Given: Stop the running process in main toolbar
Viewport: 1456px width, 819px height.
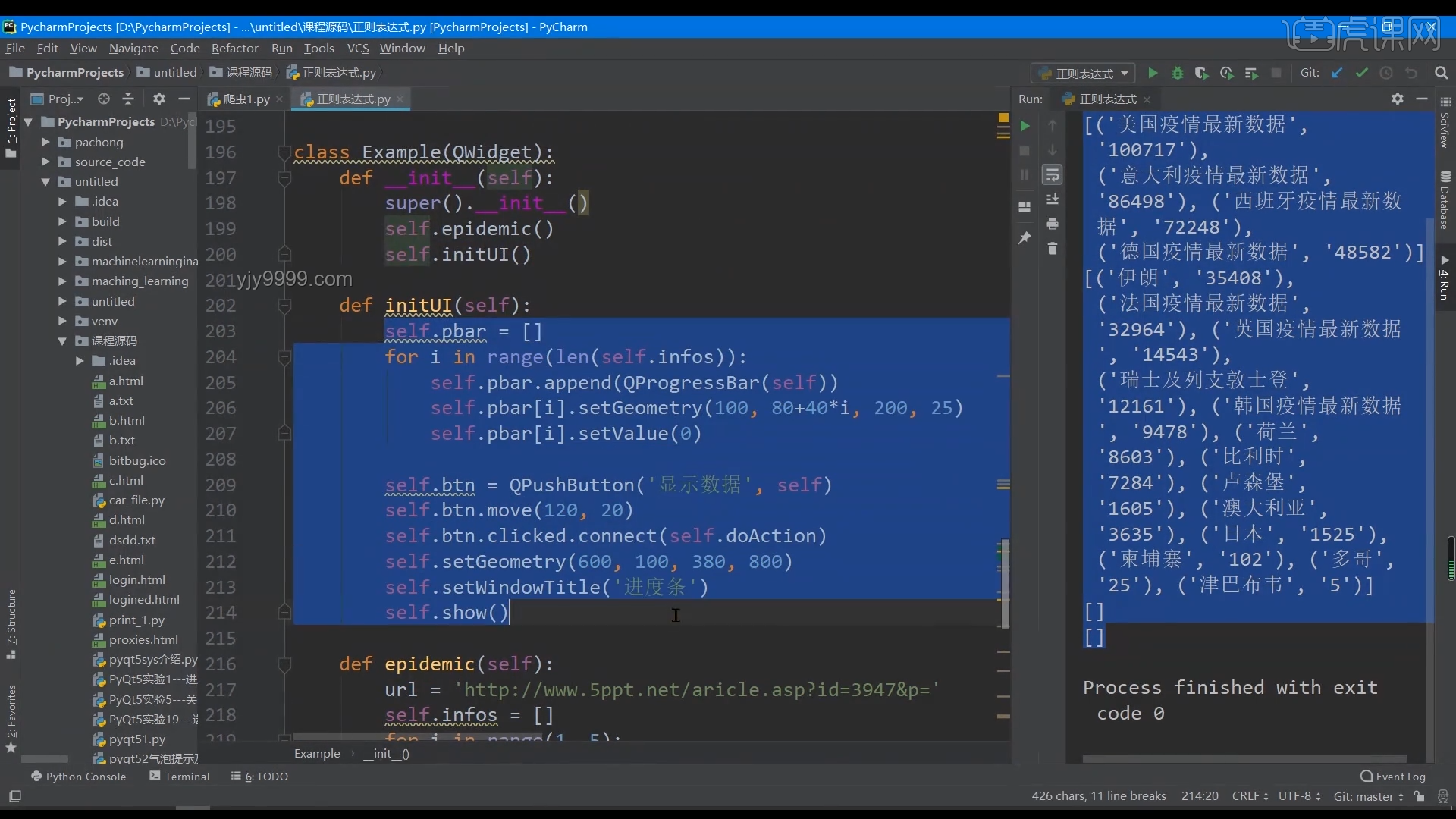Looking at the screenshot, I should (1276, 73).
